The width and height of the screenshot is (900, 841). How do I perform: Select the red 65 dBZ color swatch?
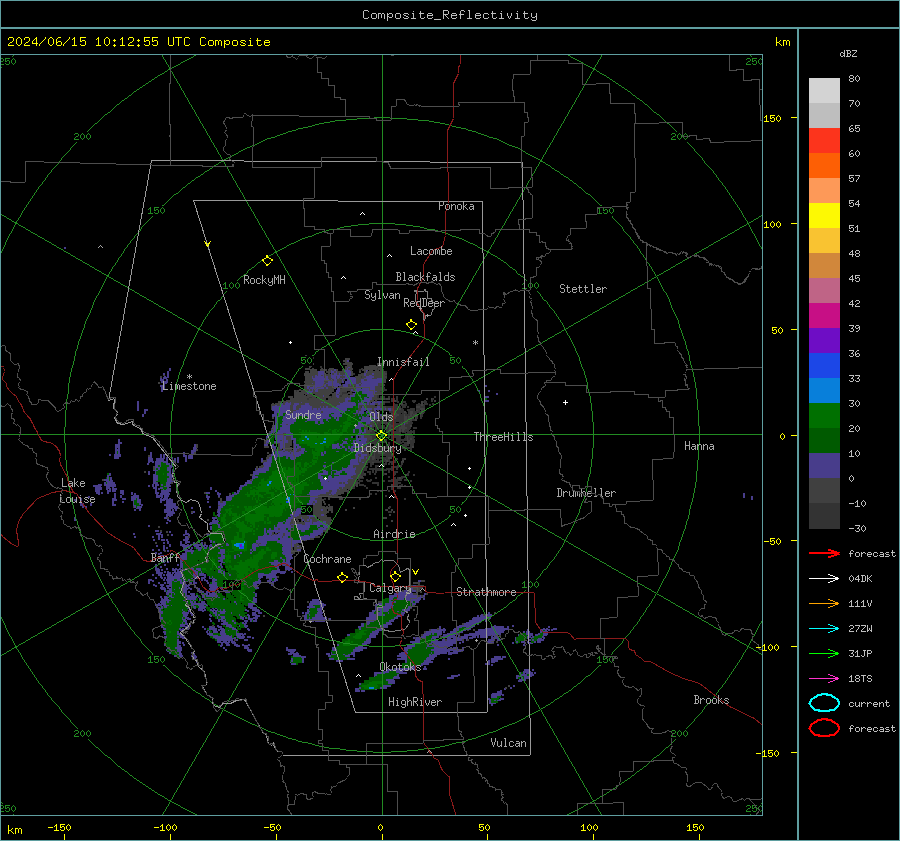(x=824, y=140)
